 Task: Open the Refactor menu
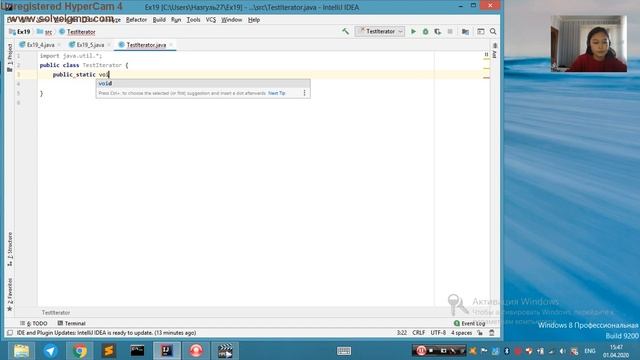point(136,20)
